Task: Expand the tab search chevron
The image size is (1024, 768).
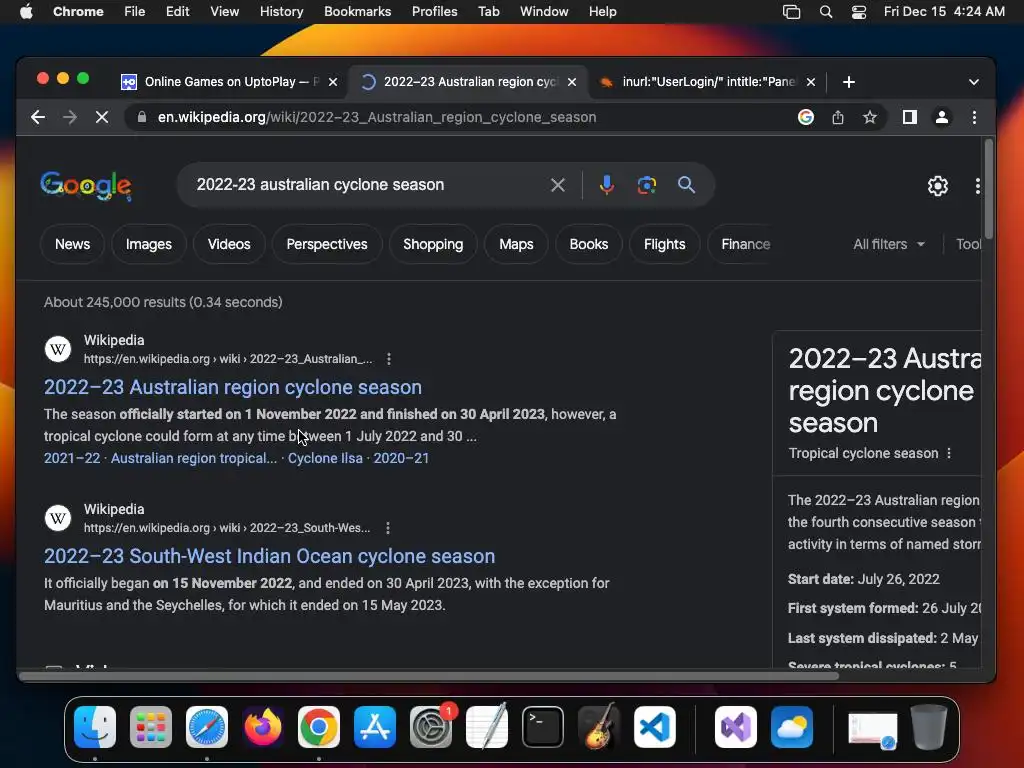Action: tap(974, 82)
